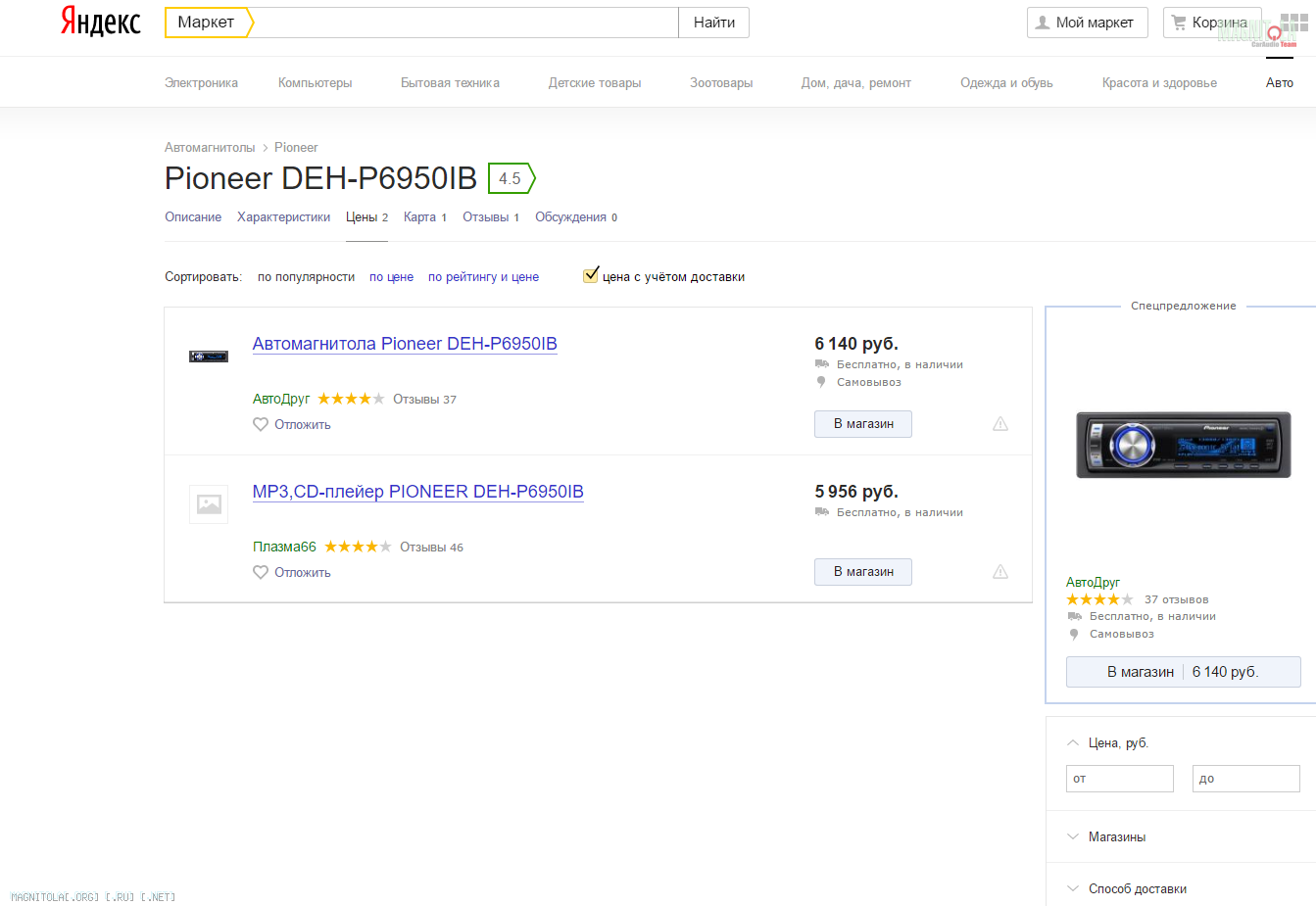
Task: Open Мой маркет
Action: click(x=1088, y=23)
